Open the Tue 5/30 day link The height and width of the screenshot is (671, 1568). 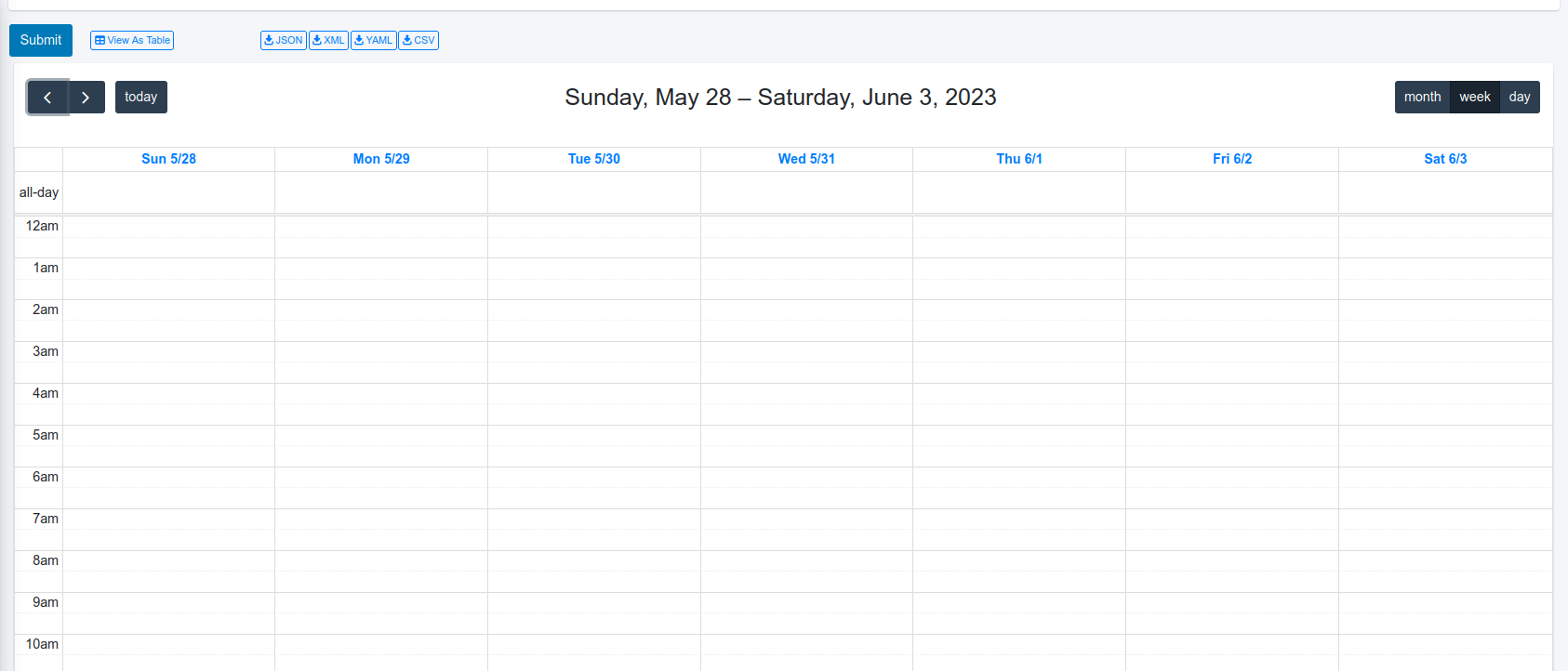pyautogui.click(x=594, y=159)
